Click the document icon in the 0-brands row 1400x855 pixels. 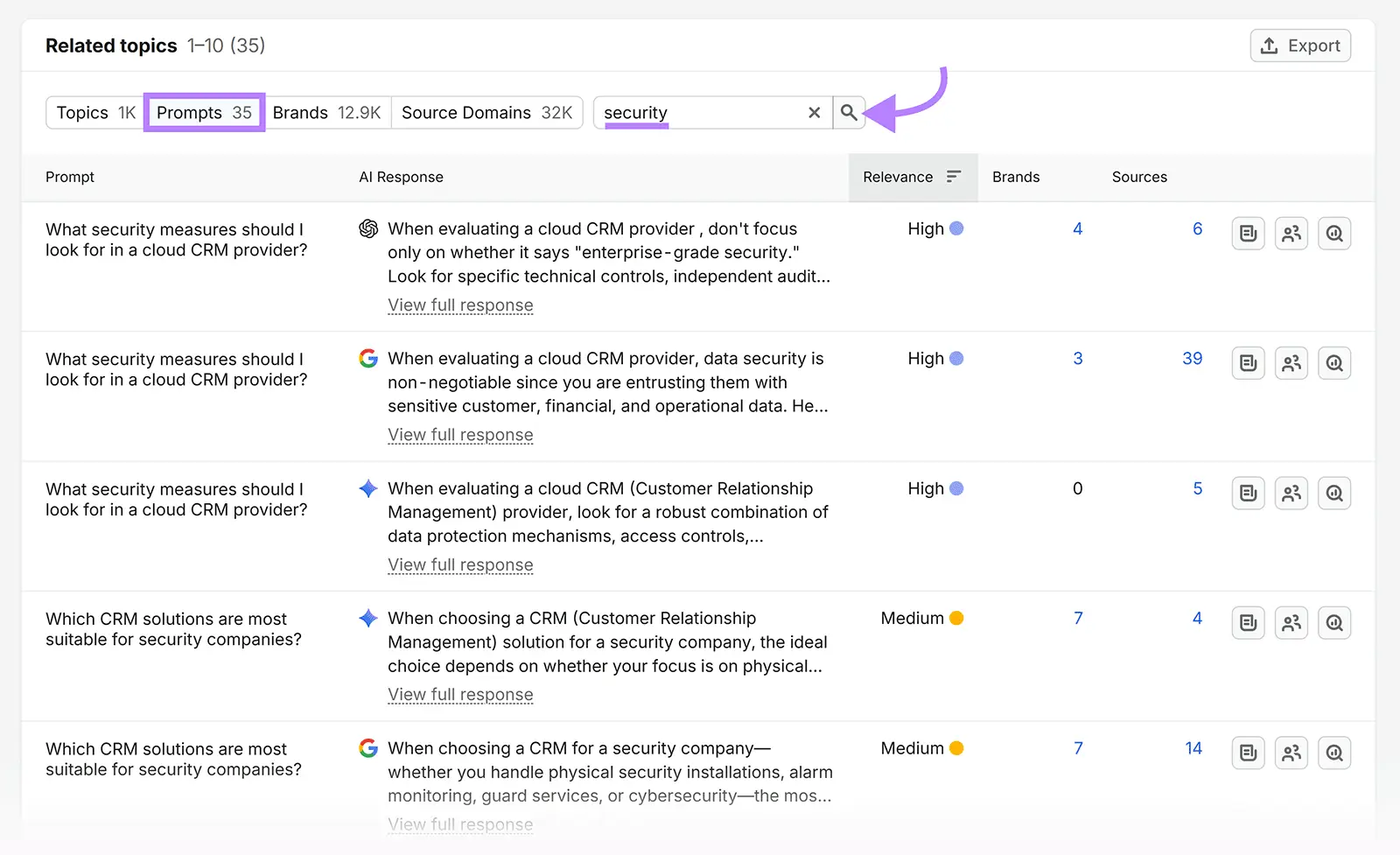1249,494
